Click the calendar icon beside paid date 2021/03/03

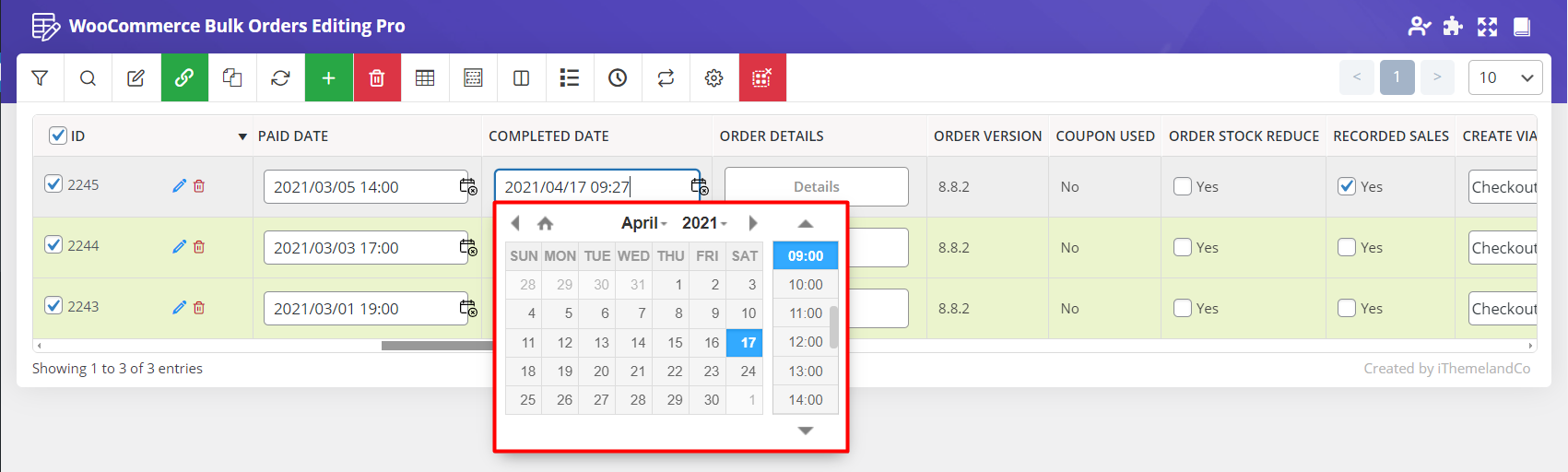coord(468,248)
